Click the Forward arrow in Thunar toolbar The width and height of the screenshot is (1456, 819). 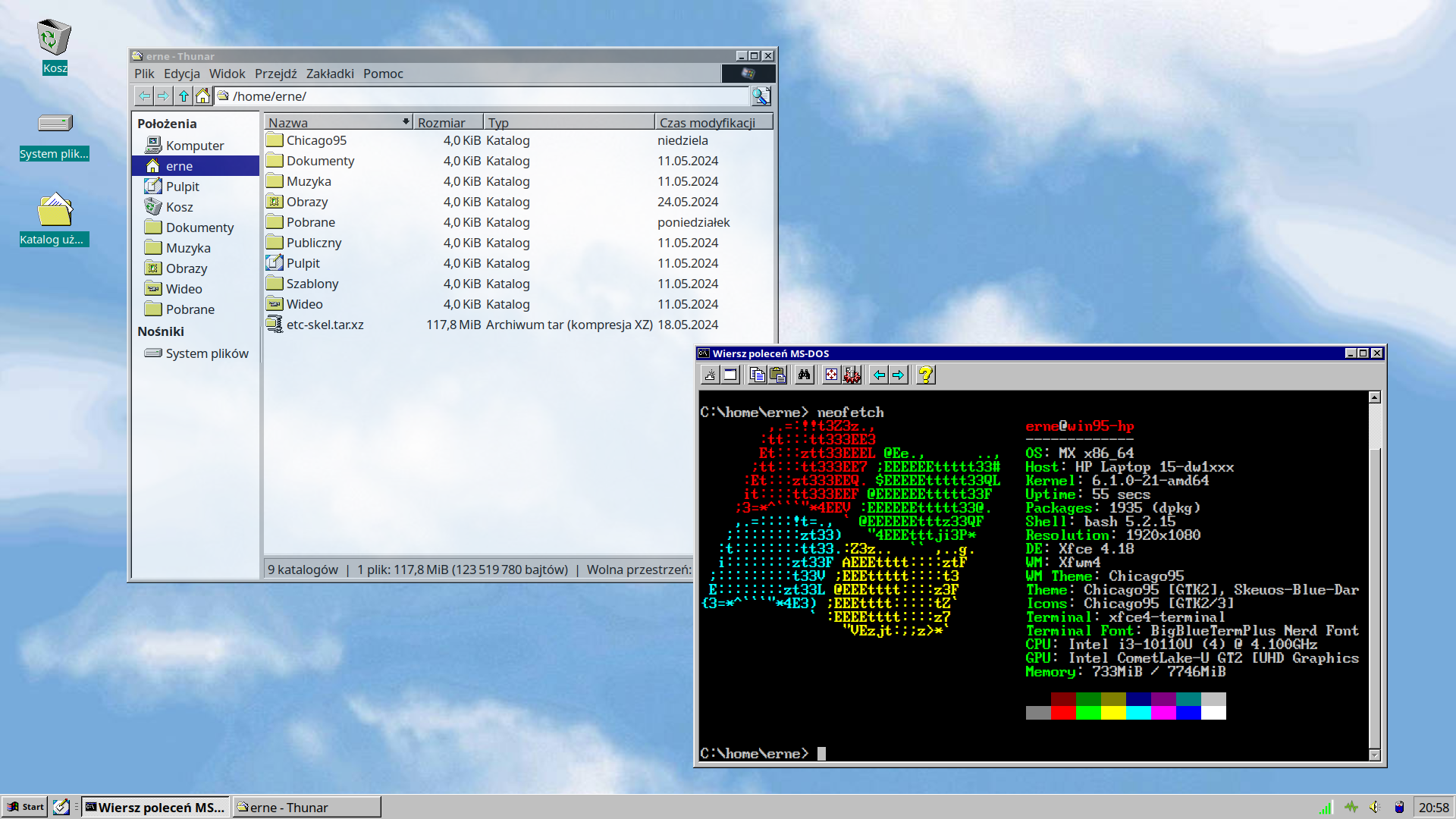162,96
